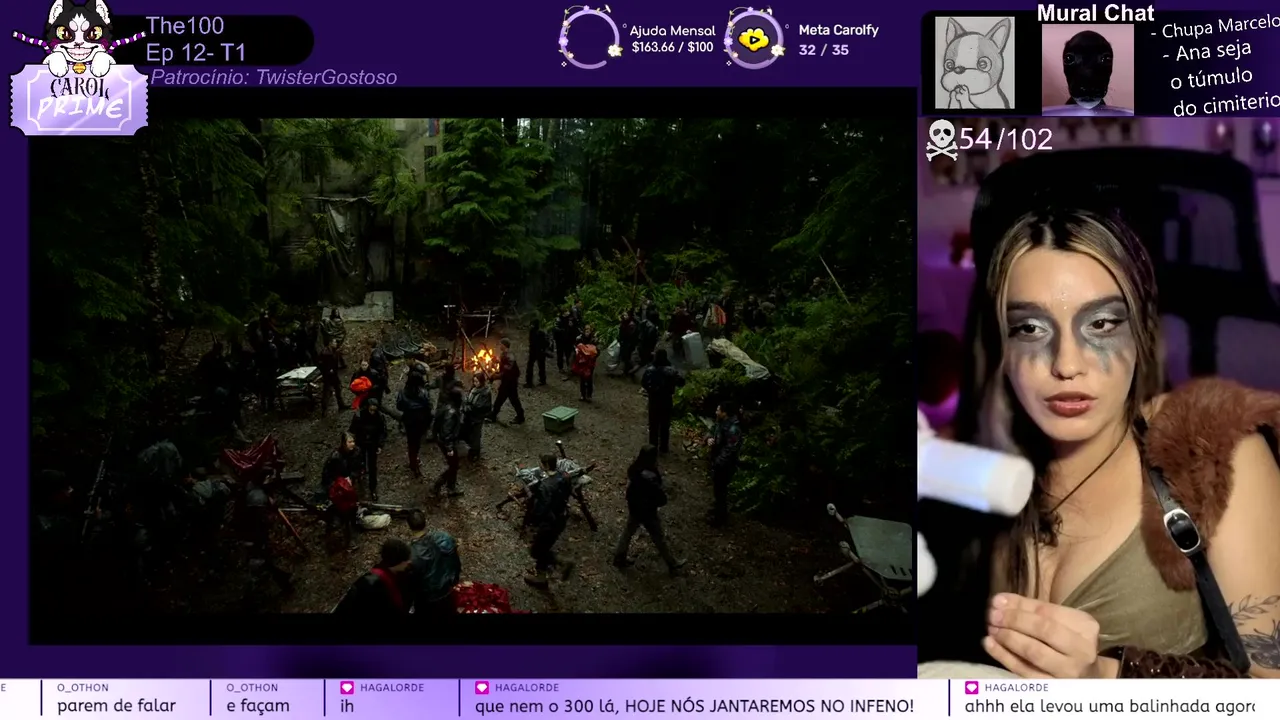1280x720 pixels.
Task: Click the '- Chupa Marcelo' mural note
Action: tap(1214, 27)
